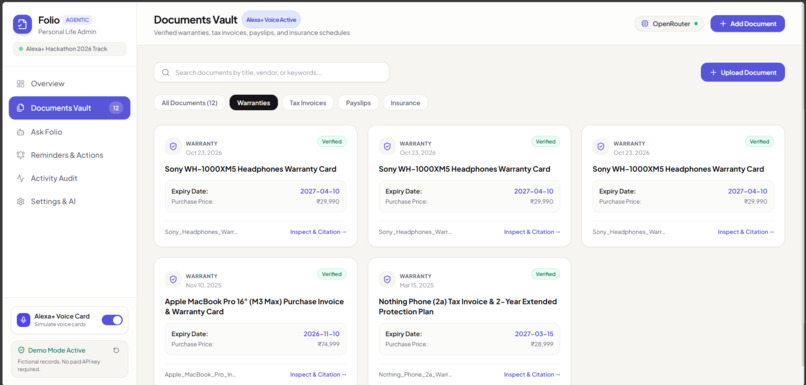Switch to the Tax Invoices filter

point(308,103)
